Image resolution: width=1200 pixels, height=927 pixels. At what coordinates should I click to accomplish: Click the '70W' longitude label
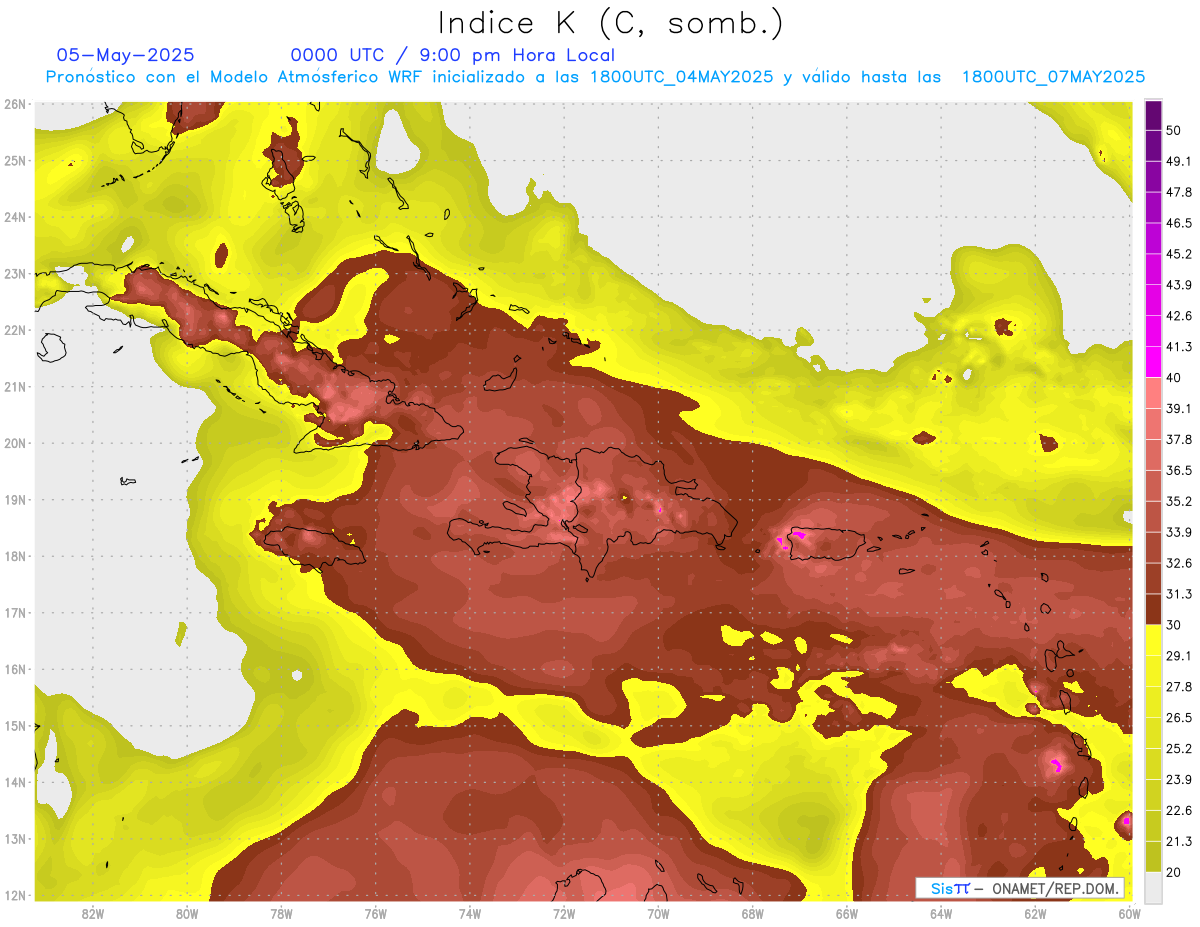pyautogui.click(x=658, y=913)
